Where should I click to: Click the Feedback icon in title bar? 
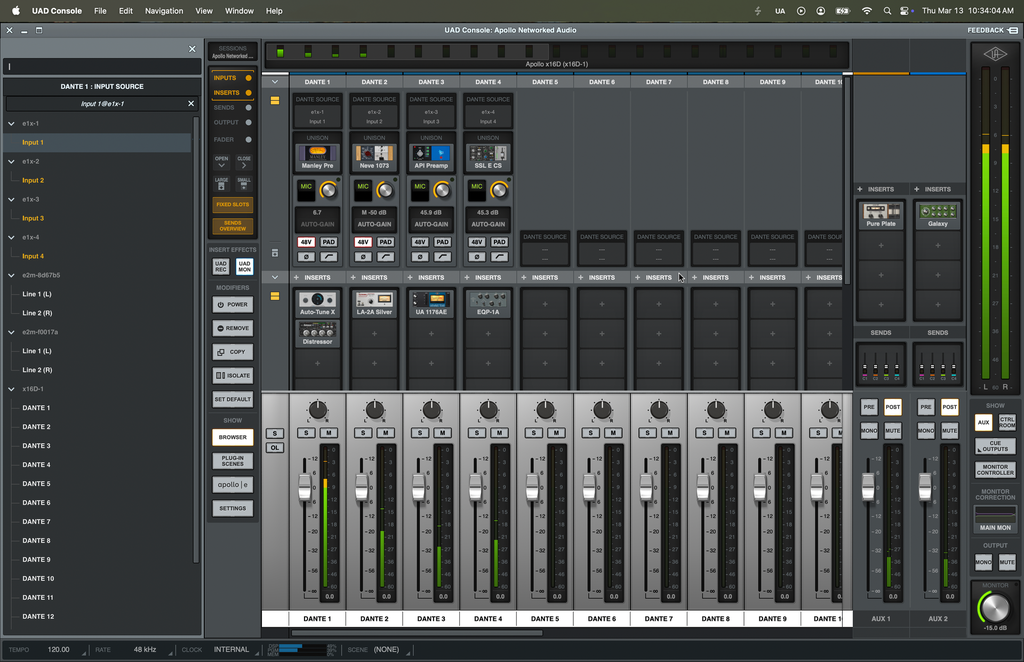tap(1012, 30)
